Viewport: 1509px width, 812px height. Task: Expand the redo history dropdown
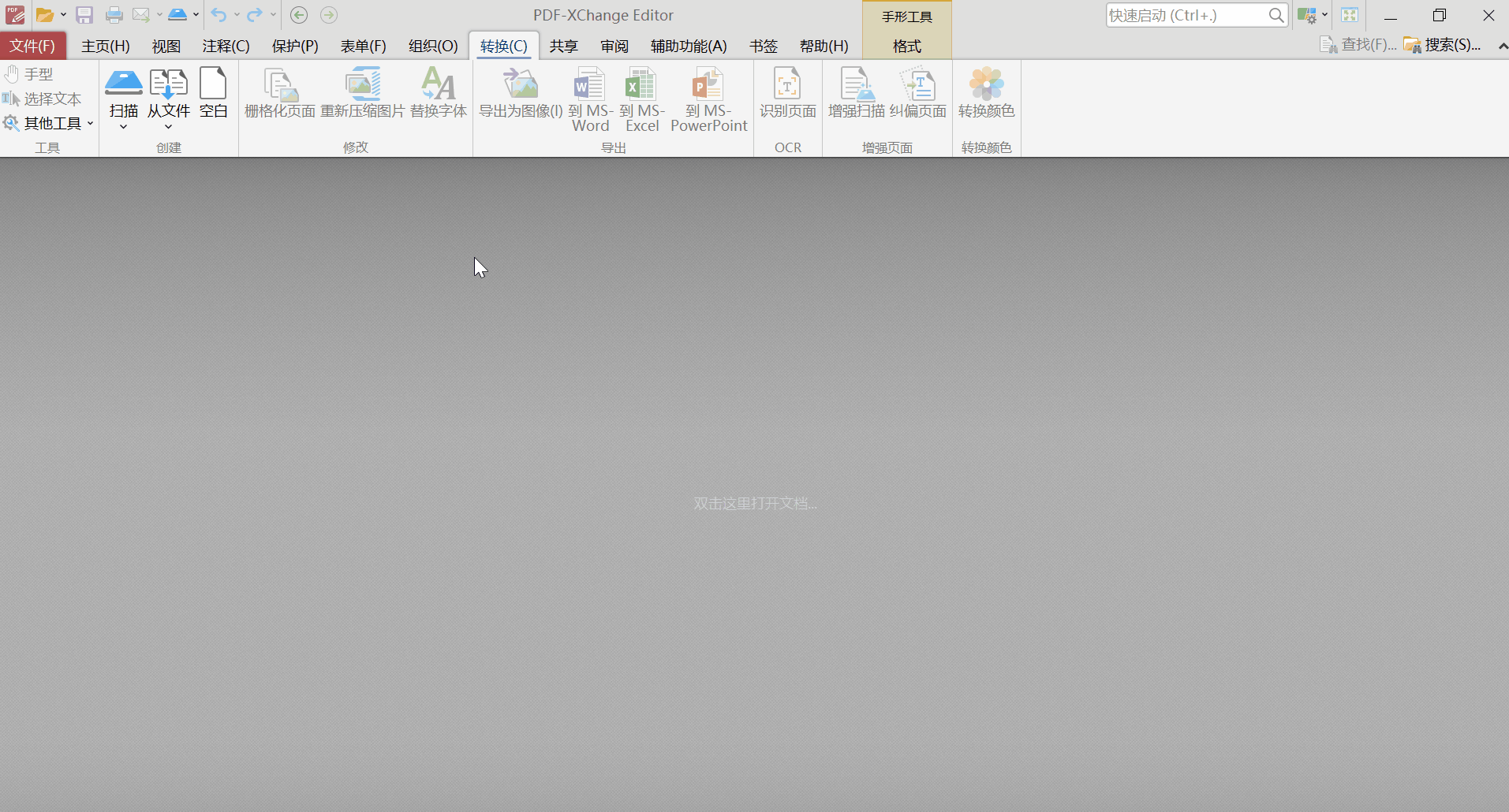click(273, 15)
